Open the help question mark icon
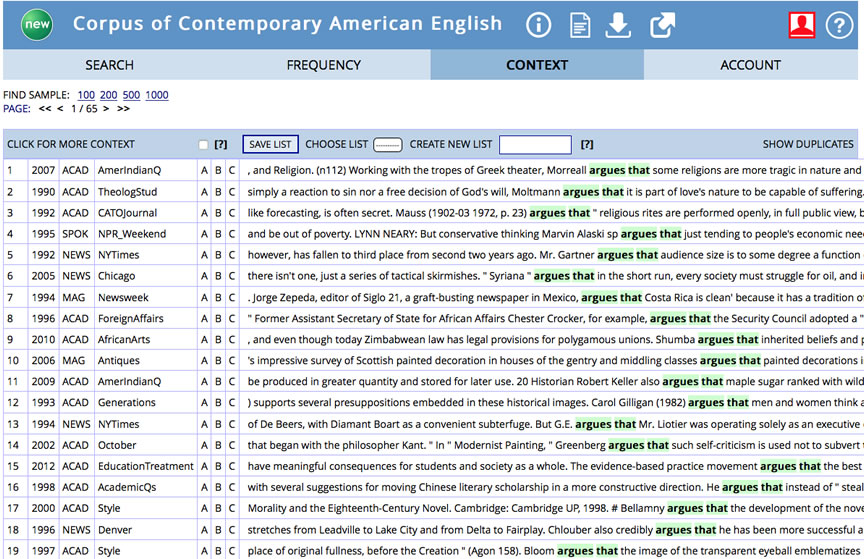The height and width of the screenshot is (559, 864). pyautogui.click(x=839, y=25)
